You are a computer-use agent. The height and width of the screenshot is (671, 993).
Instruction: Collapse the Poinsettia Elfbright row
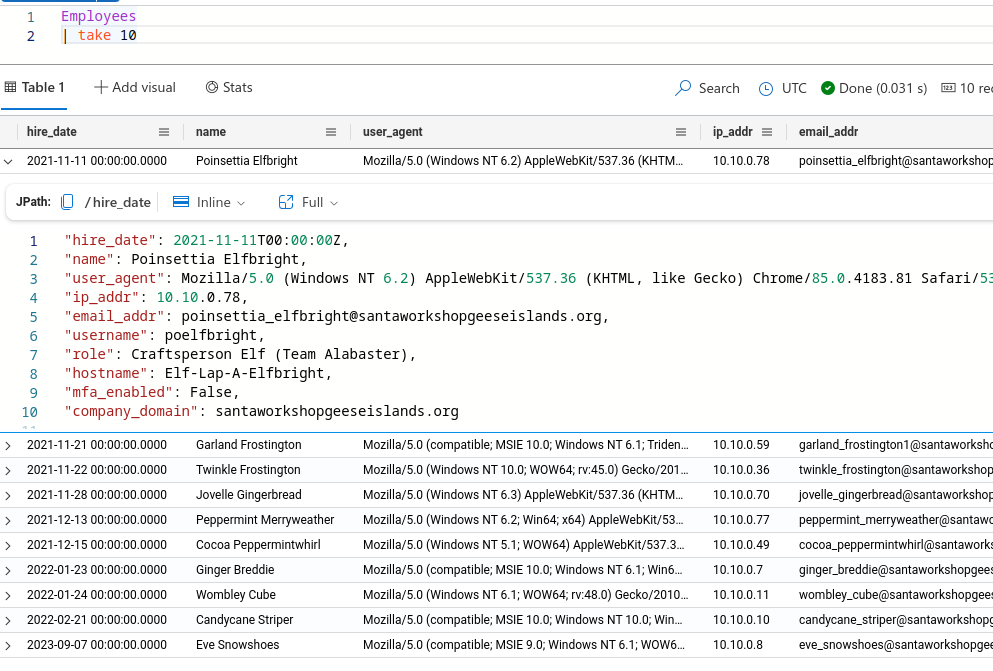click(x=9, y=160)
